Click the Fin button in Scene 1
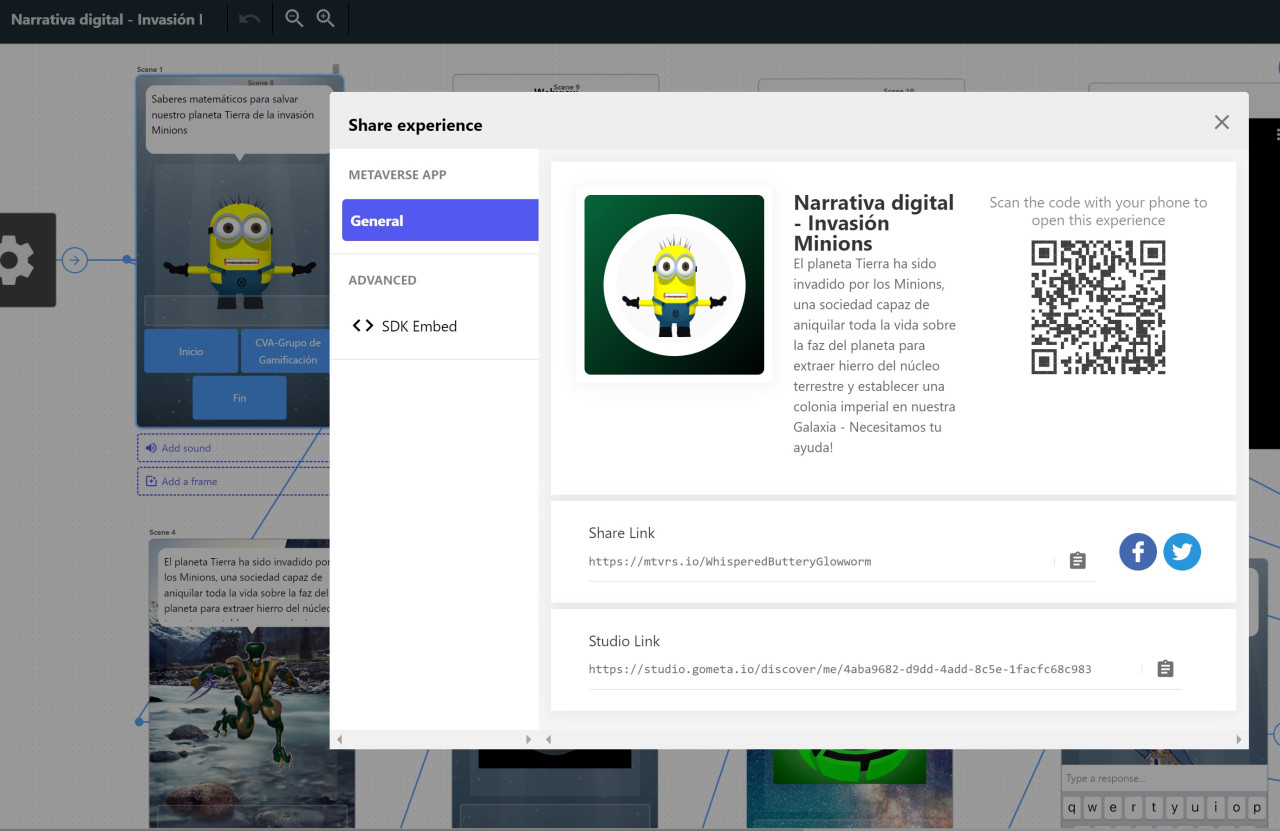1280x831 pixels. point(239,397)
